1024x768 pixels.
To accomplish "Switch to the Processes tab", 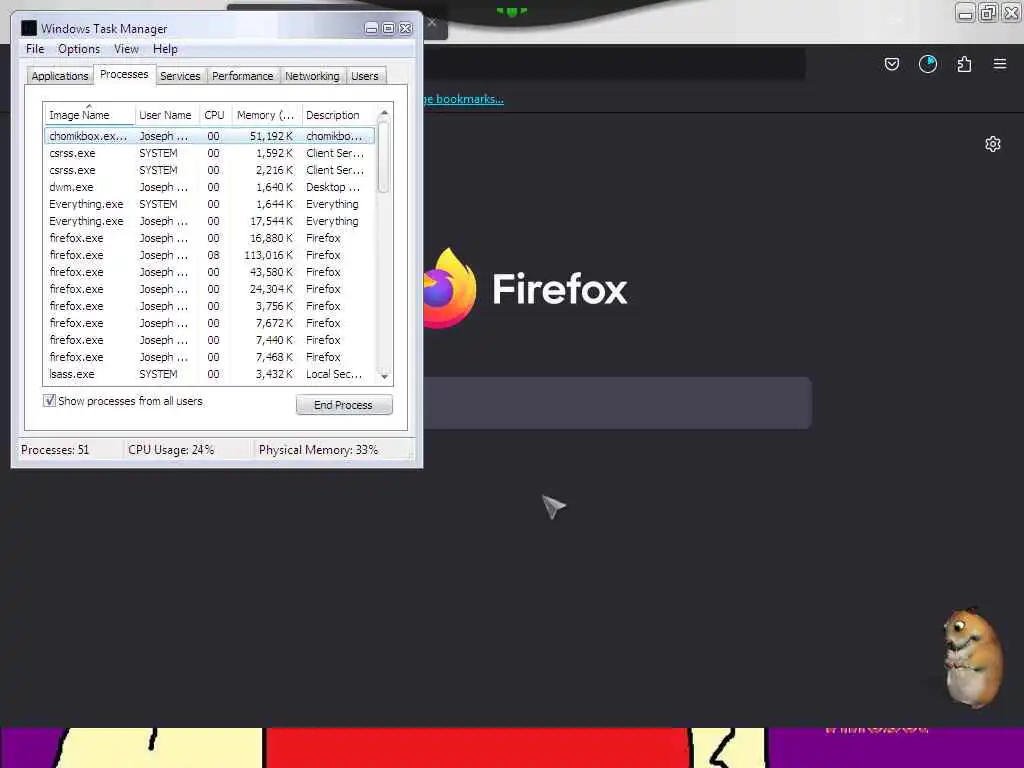I will coord(124,74).
